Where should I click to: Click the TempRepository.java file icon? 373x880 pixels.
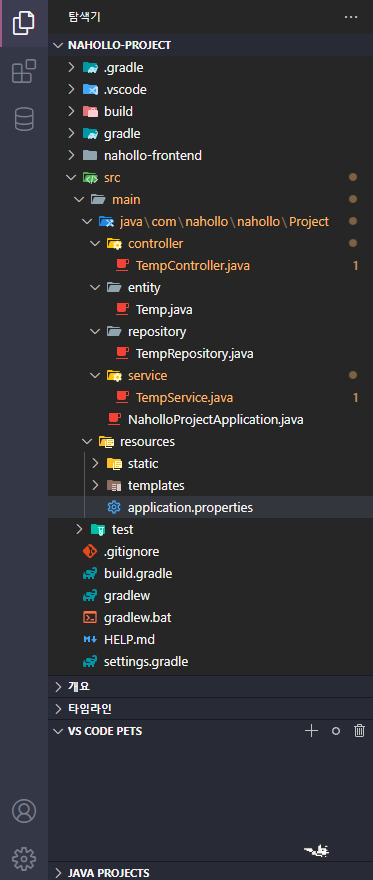pos(122,354)
